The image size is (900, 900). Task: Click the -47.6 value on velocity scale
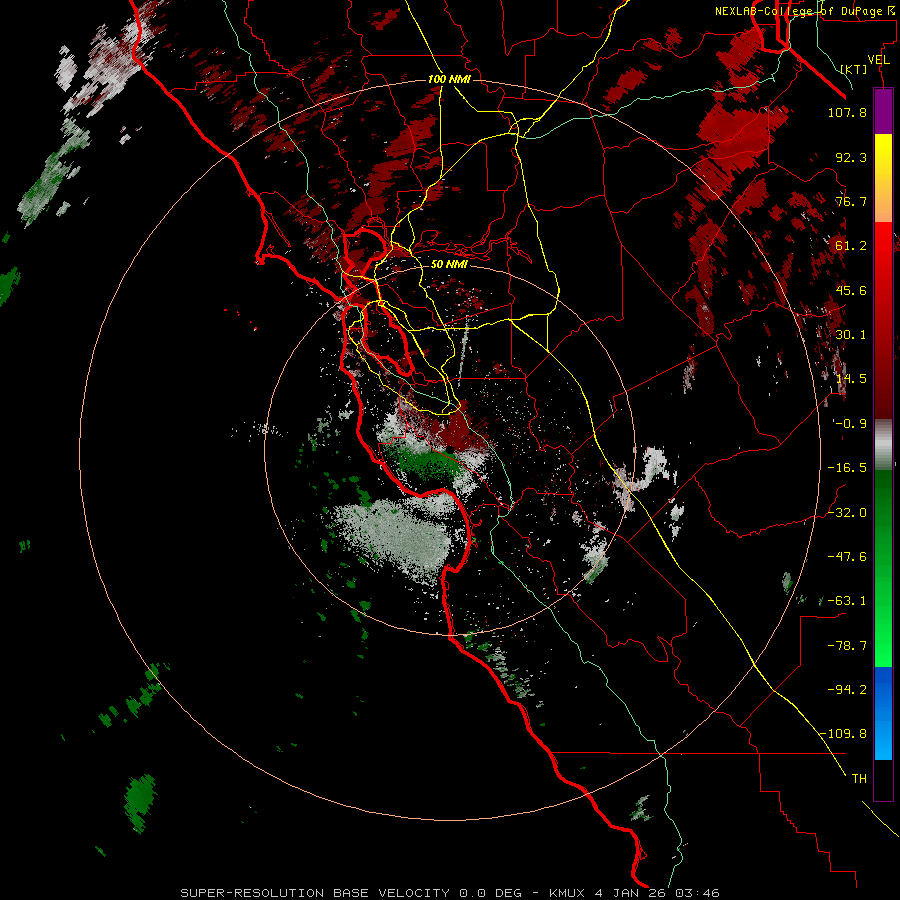pos(847,557)
